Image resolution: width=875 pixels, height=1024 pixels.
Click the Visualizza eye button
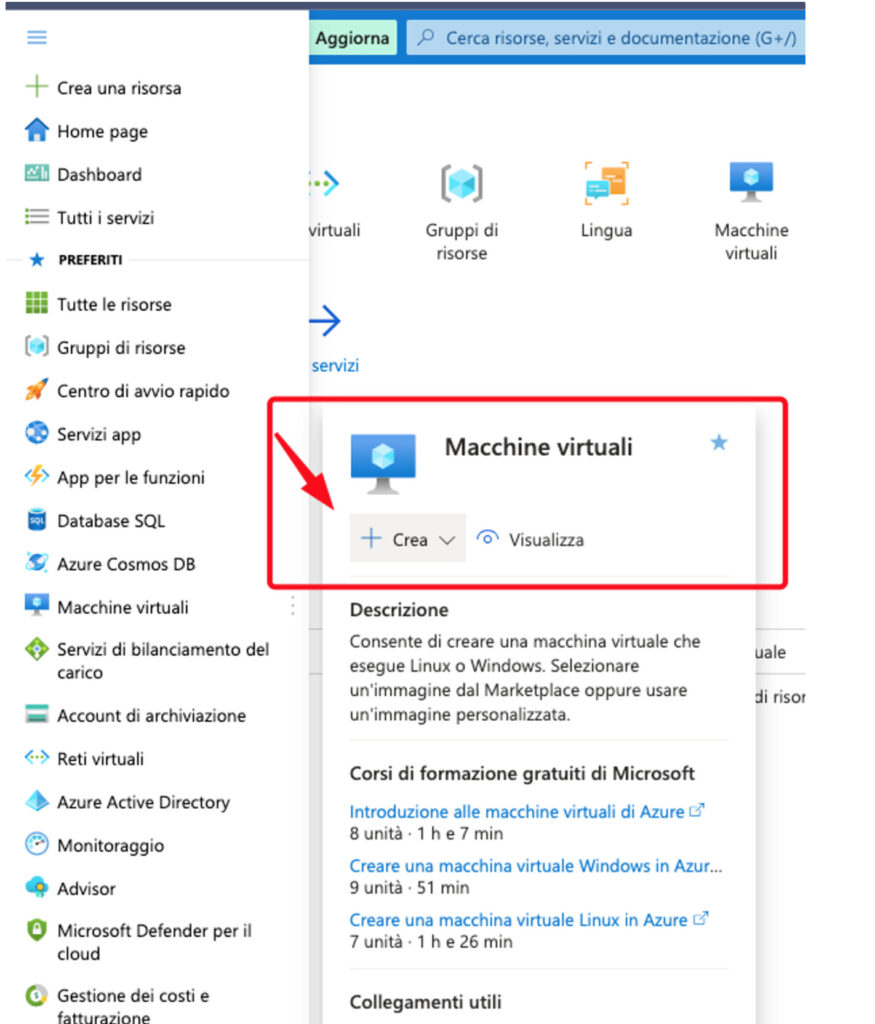(x=530, y=539)
